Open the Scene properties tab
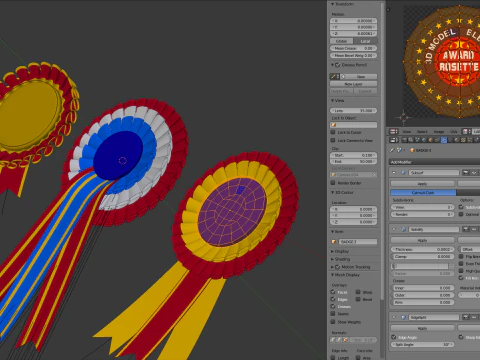 click(x=417, y=140)
